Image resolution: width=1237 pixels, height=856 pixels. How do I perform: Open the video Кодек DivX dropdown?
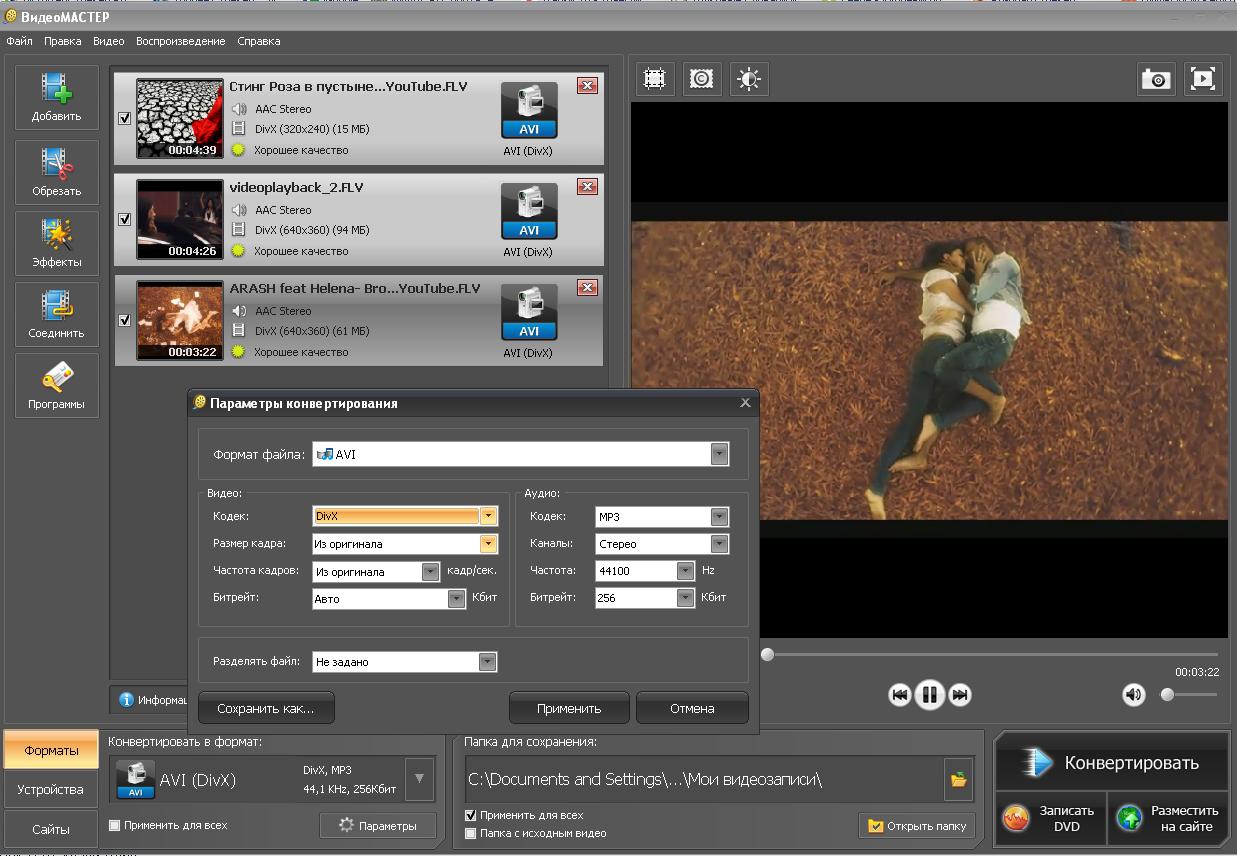(488, 516)
